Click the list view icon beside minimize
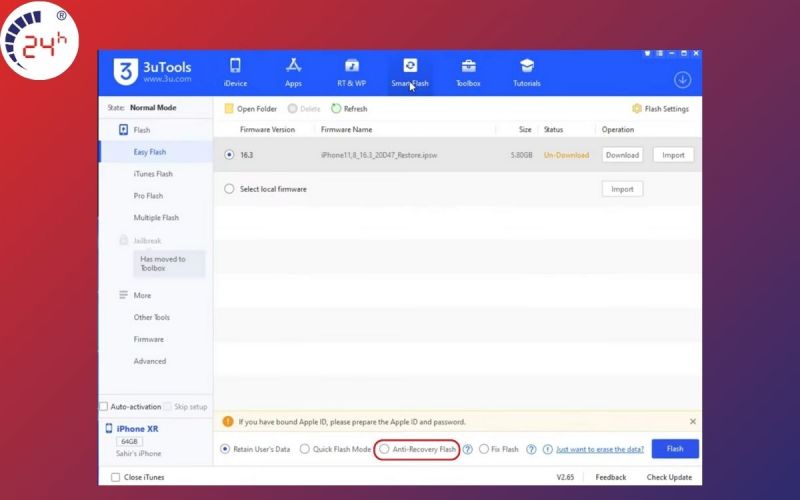Image resolution: width=800 pixels, height=500 pixels. 659,53
